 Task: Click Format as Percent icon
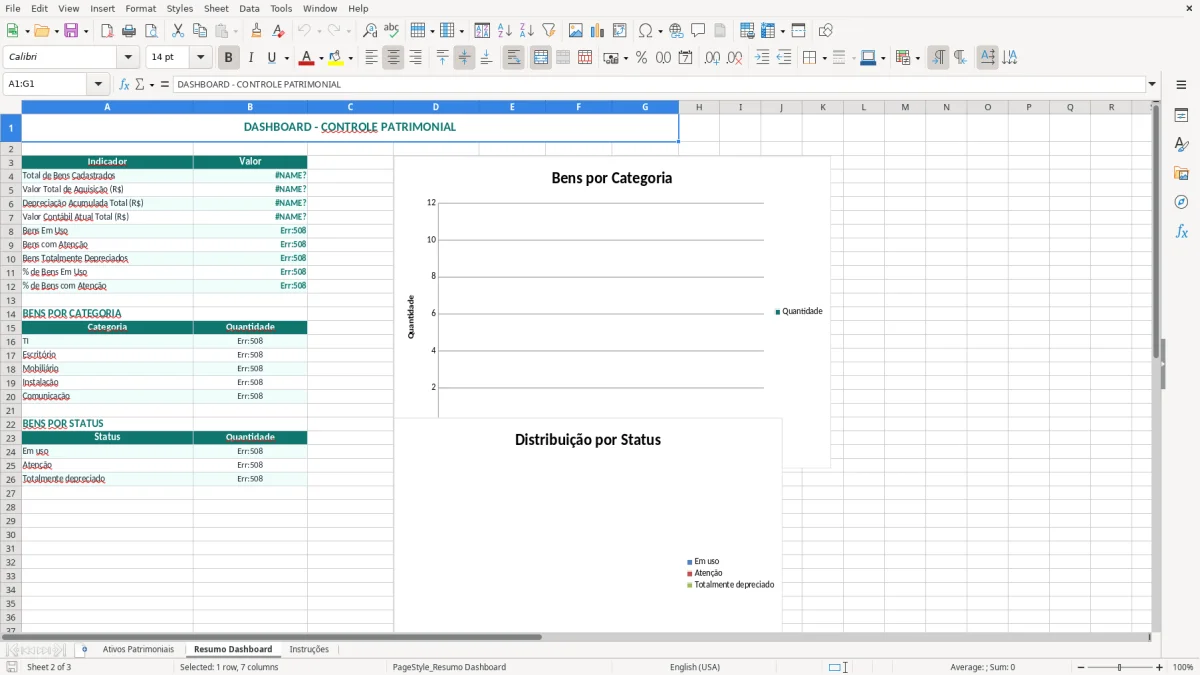[x=641, y=58]
